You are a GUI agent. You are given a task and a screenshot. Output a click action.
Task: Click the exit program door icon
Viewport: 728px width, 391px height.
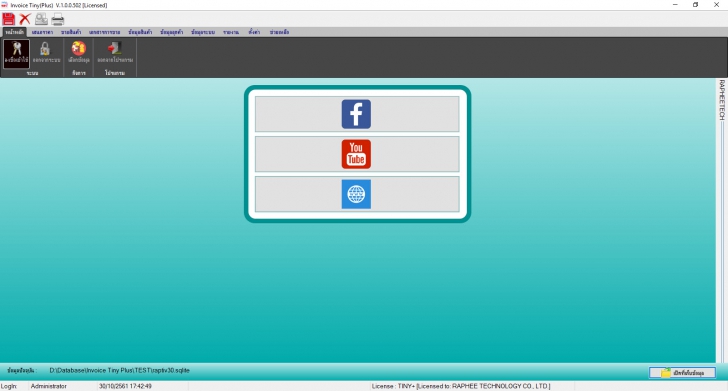pyautogui.click(x=115, y=53)
